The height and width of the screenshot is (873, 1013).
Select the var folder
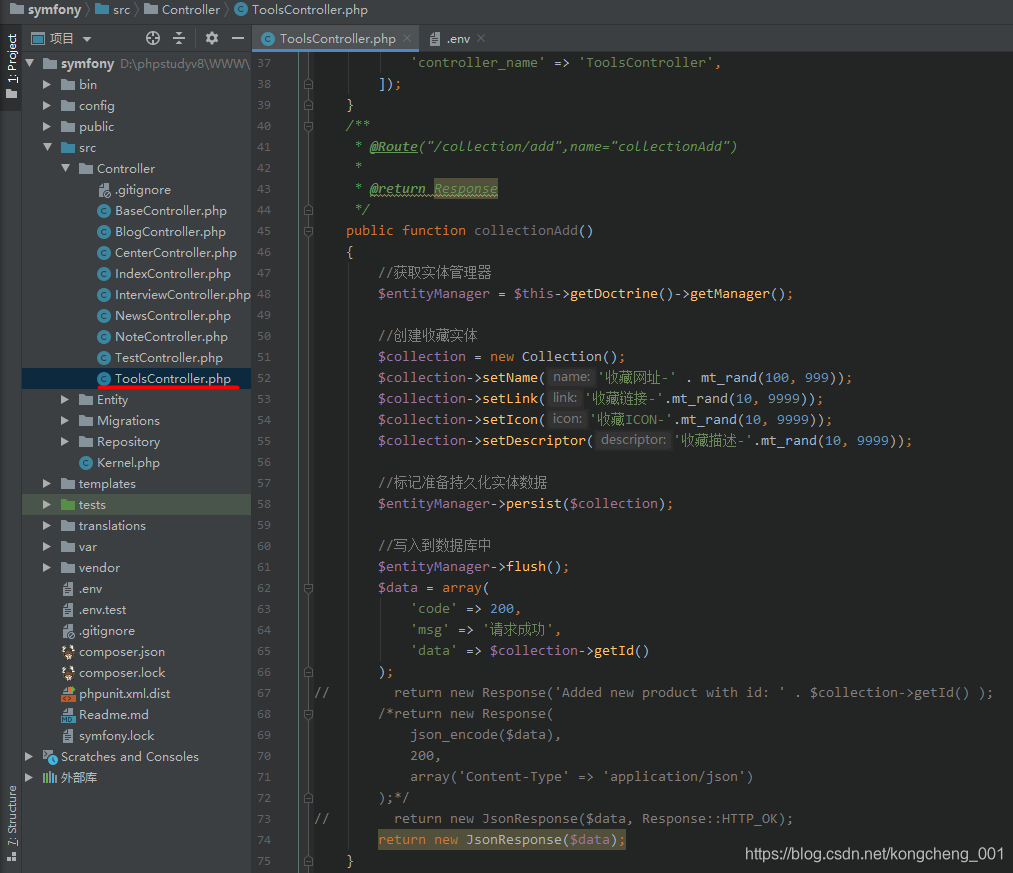pos(78,547)
